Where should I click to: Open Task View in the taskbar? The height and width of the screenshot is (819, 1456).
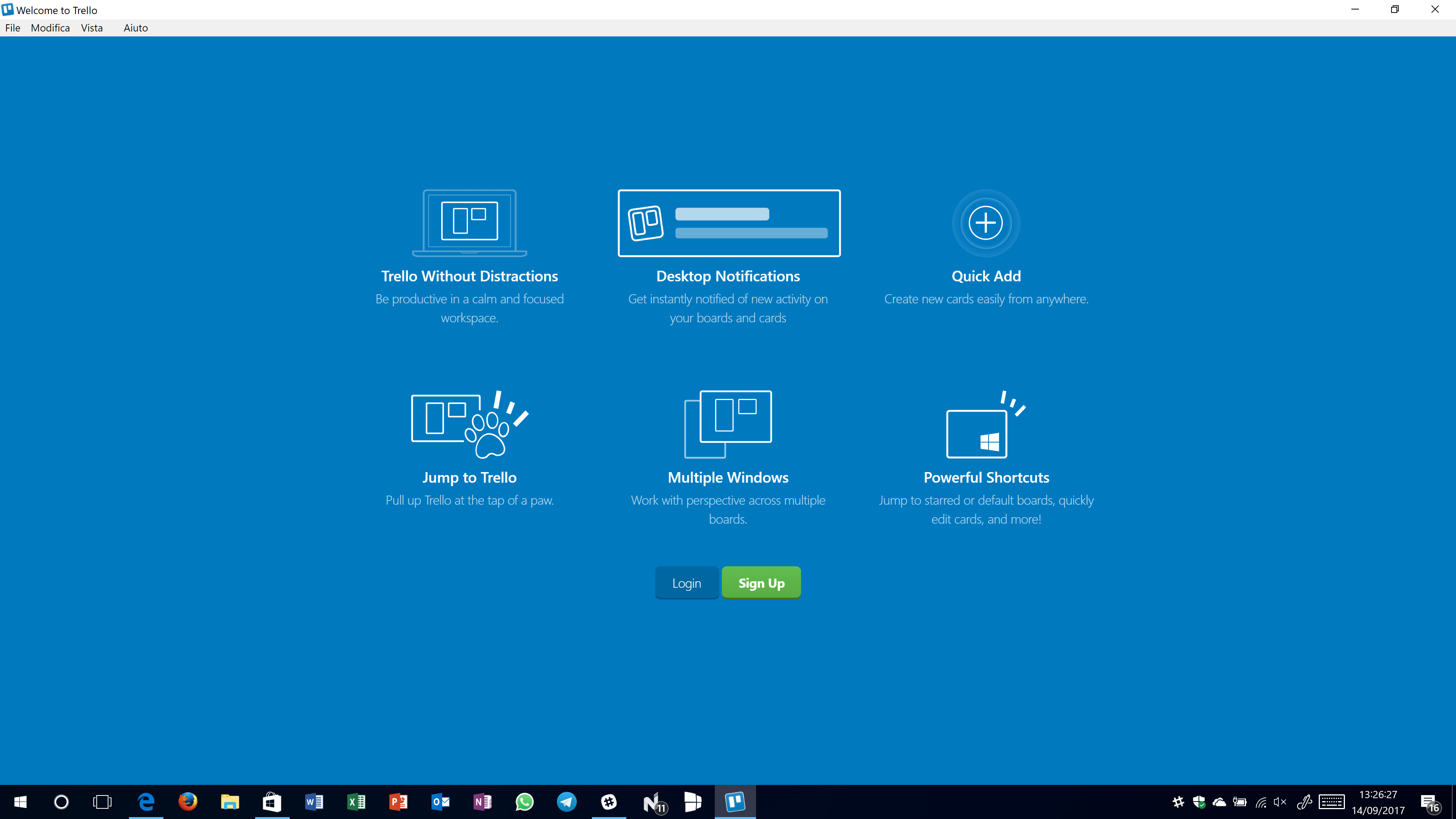102,802
